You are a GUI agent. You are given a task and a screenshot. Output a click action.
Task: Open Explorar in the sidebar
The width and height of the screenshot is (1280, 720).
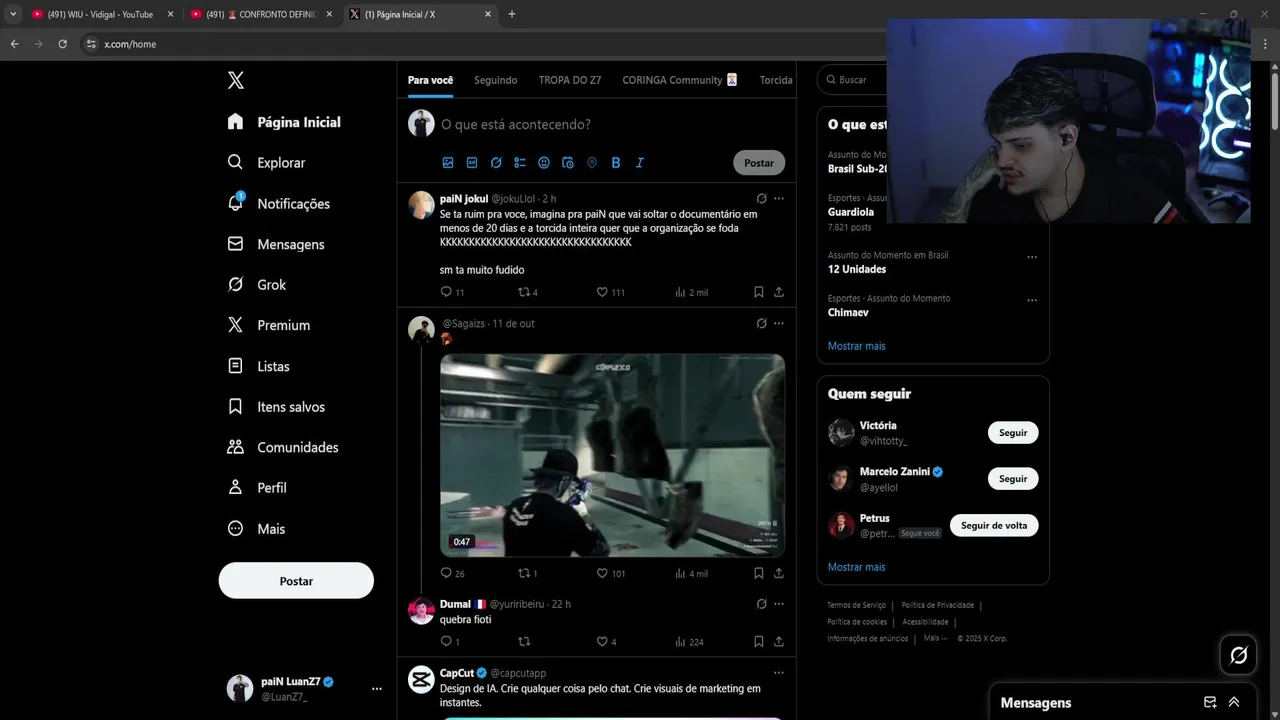[x=267, y=162]
